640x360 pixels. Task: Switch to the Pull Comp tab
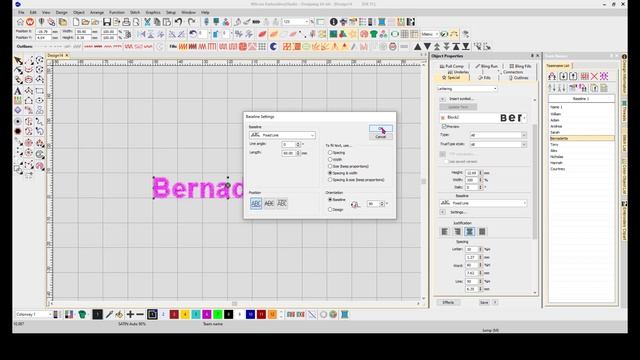click(x=452, y=66)
